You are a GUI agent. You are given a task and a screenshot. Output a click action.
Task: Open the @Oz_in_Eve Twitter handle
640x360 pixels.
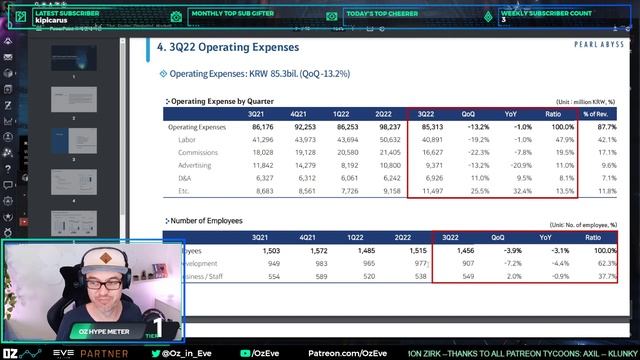tap(187, 353)
